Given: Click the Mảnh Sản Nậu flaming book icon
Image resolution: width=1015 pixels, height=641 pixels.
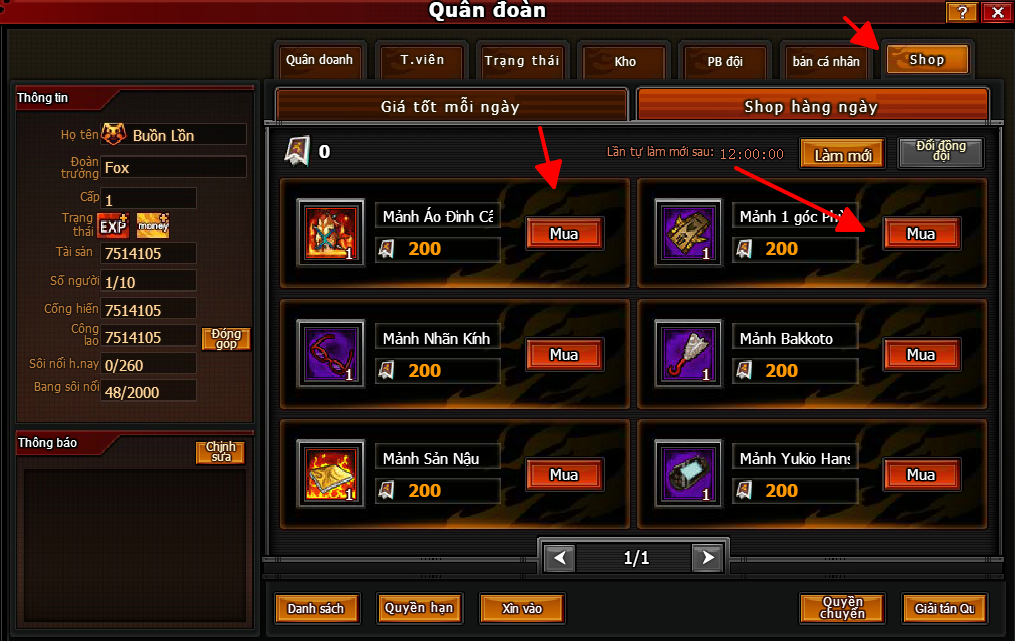Looking at the screenshot, I should click(331, 474).
